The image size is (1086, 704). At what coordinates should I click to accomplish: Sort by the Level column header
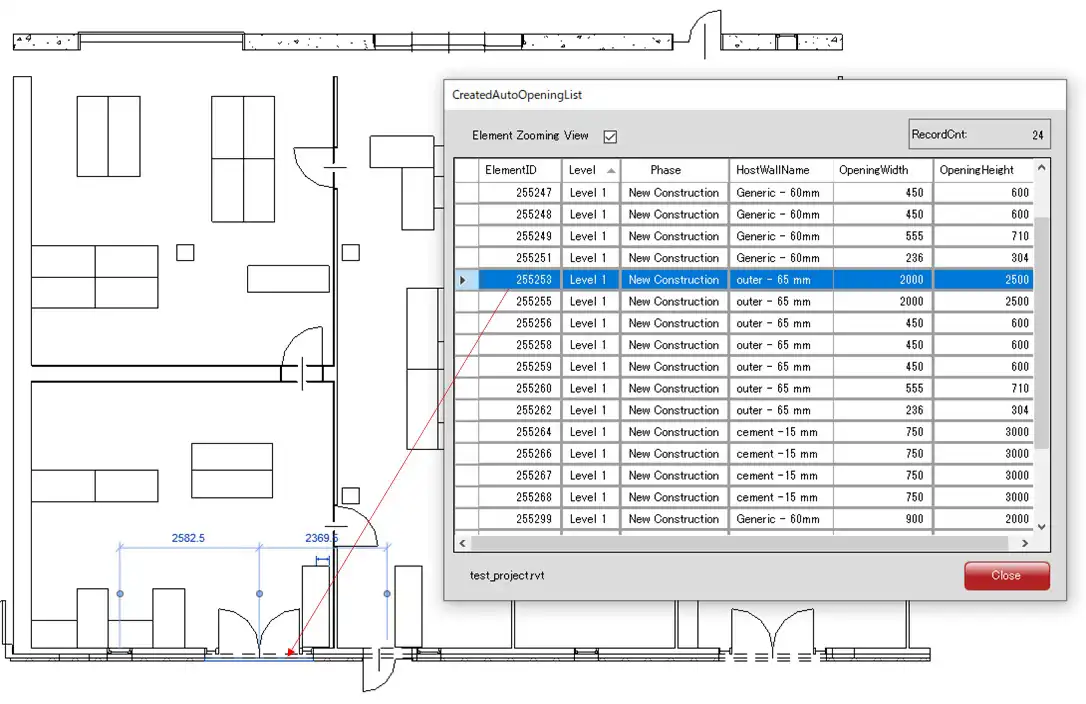click(x=590, y=170)
